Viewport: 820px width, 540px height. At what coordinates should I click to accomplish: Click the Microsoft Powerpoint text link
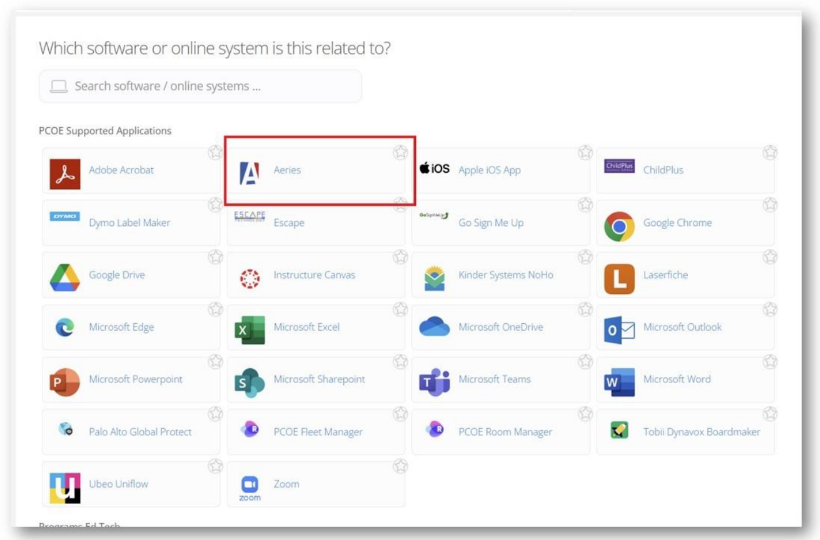[135, 380]
